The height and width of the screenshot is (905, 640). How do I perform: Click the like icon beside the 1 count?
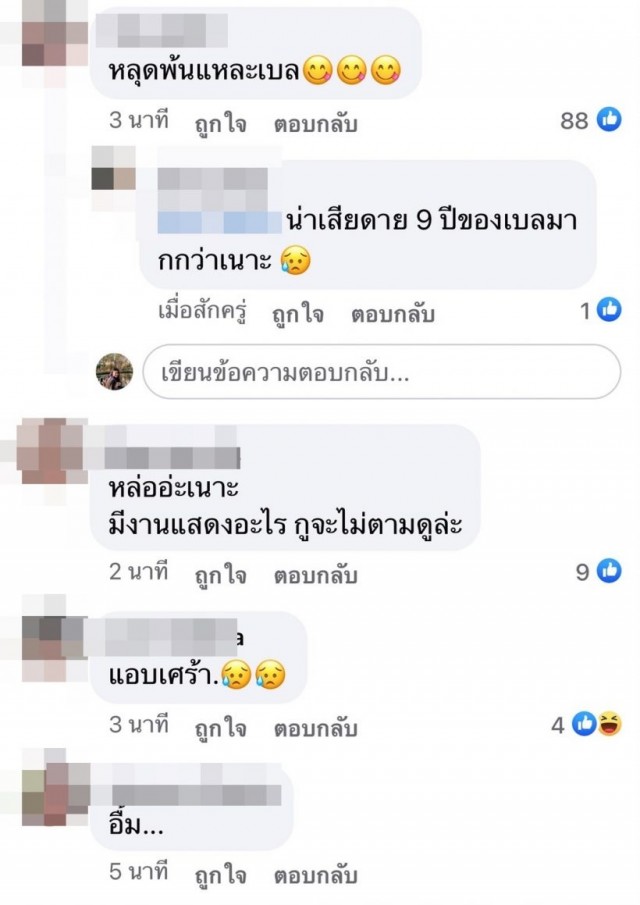[x=609, y=310]
